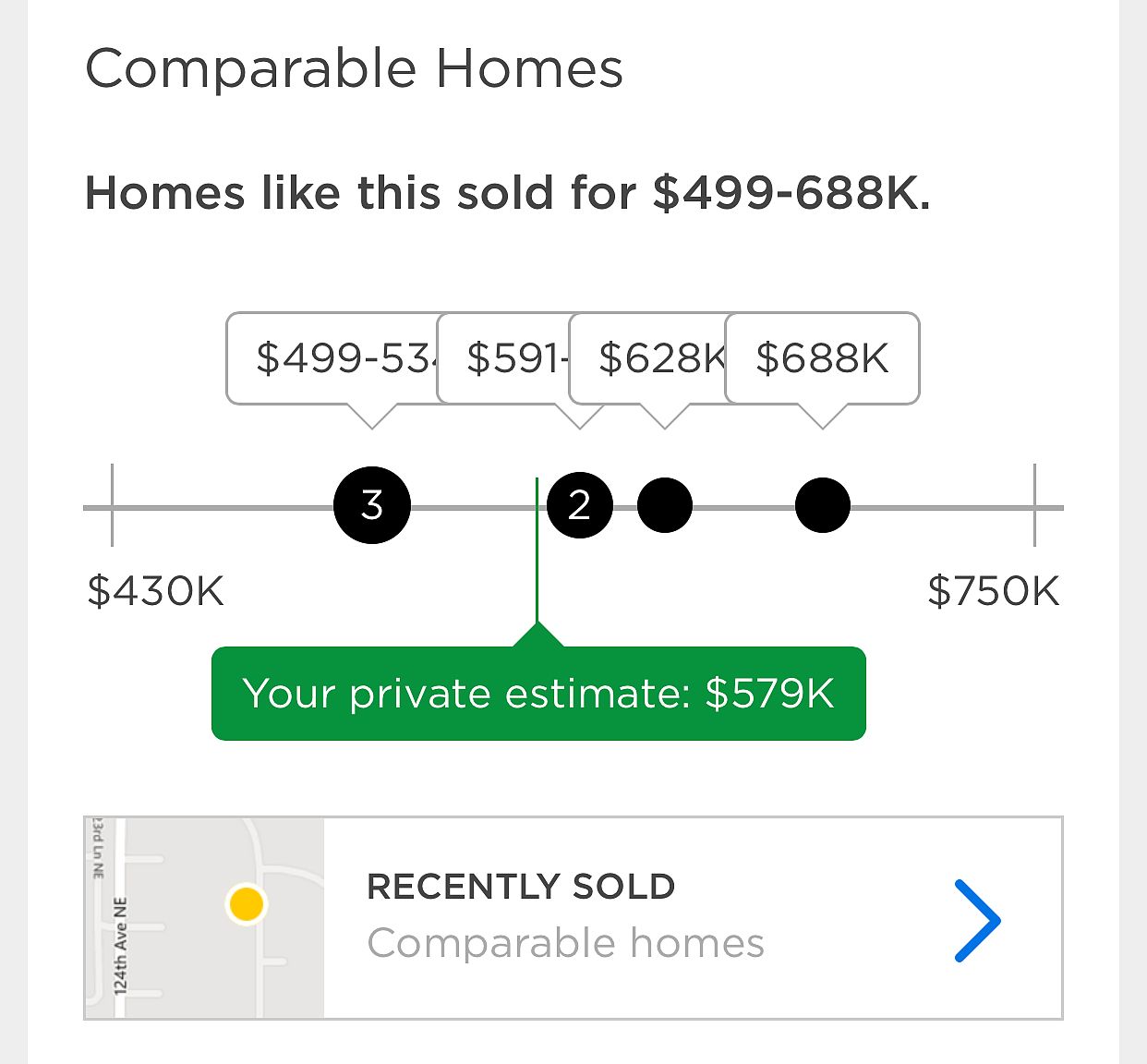Open the $591 price range bubble

(x=504, y=358)
